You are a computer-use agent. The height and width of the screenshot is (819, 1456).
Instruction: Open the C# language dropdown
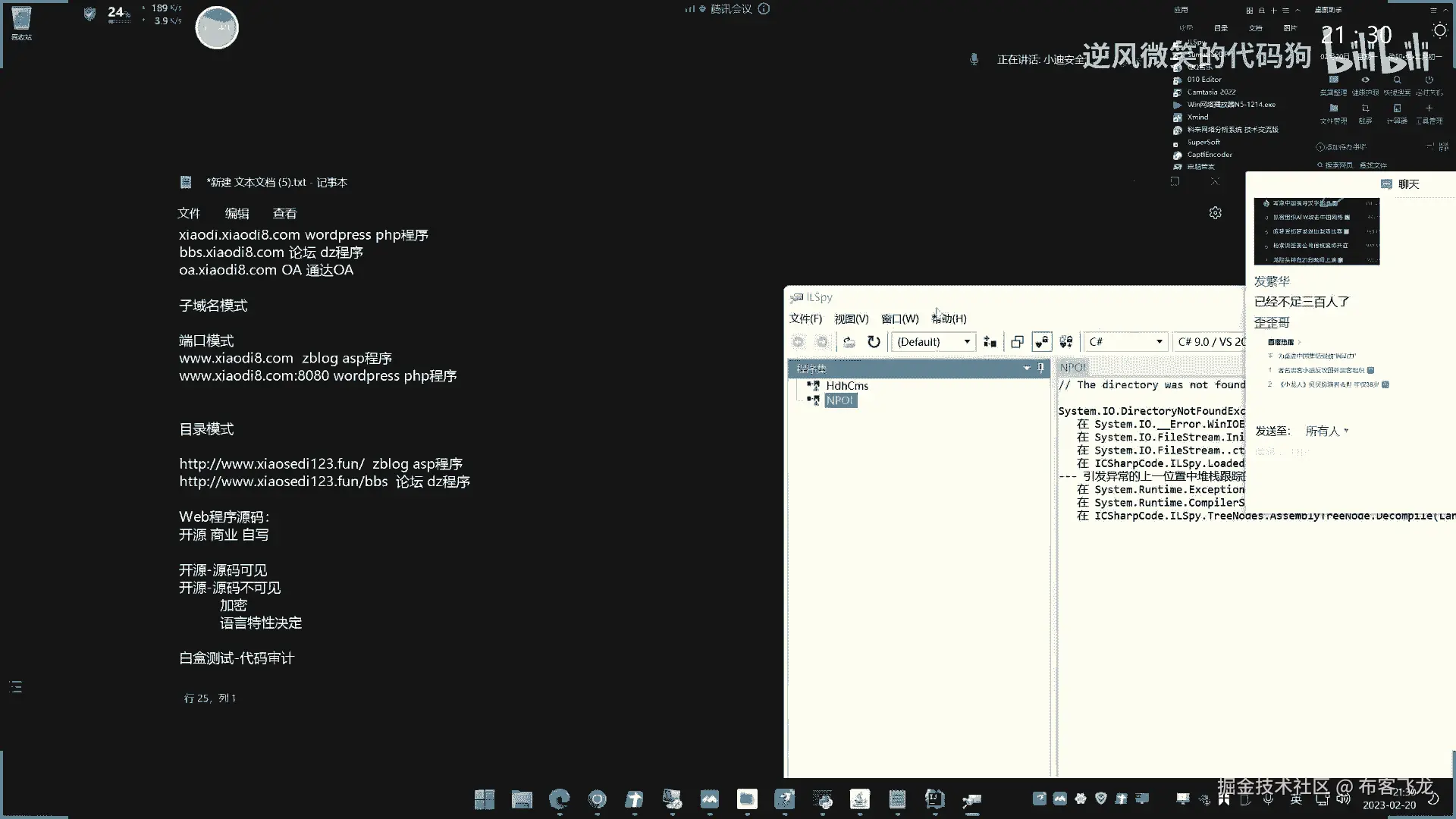[1125, 342]
